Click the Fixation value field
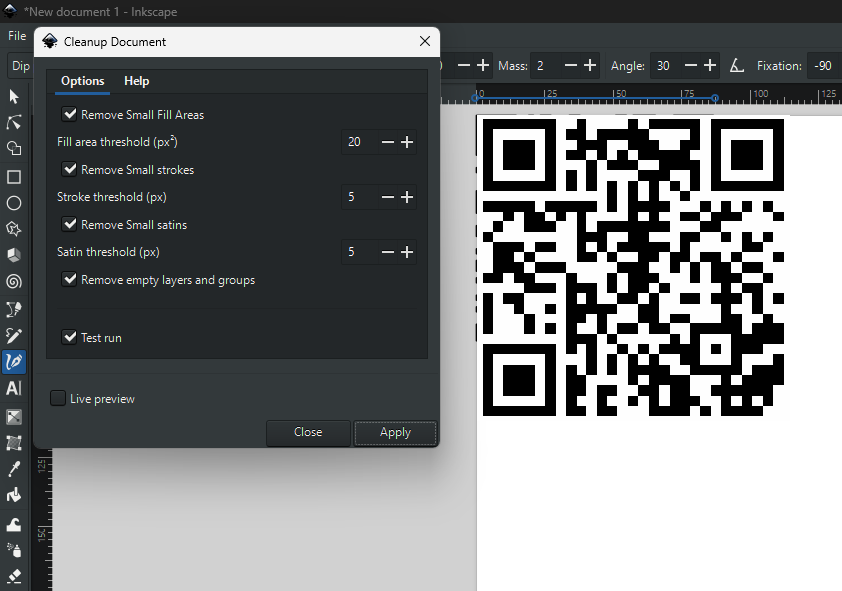 (x=824, y=65)
